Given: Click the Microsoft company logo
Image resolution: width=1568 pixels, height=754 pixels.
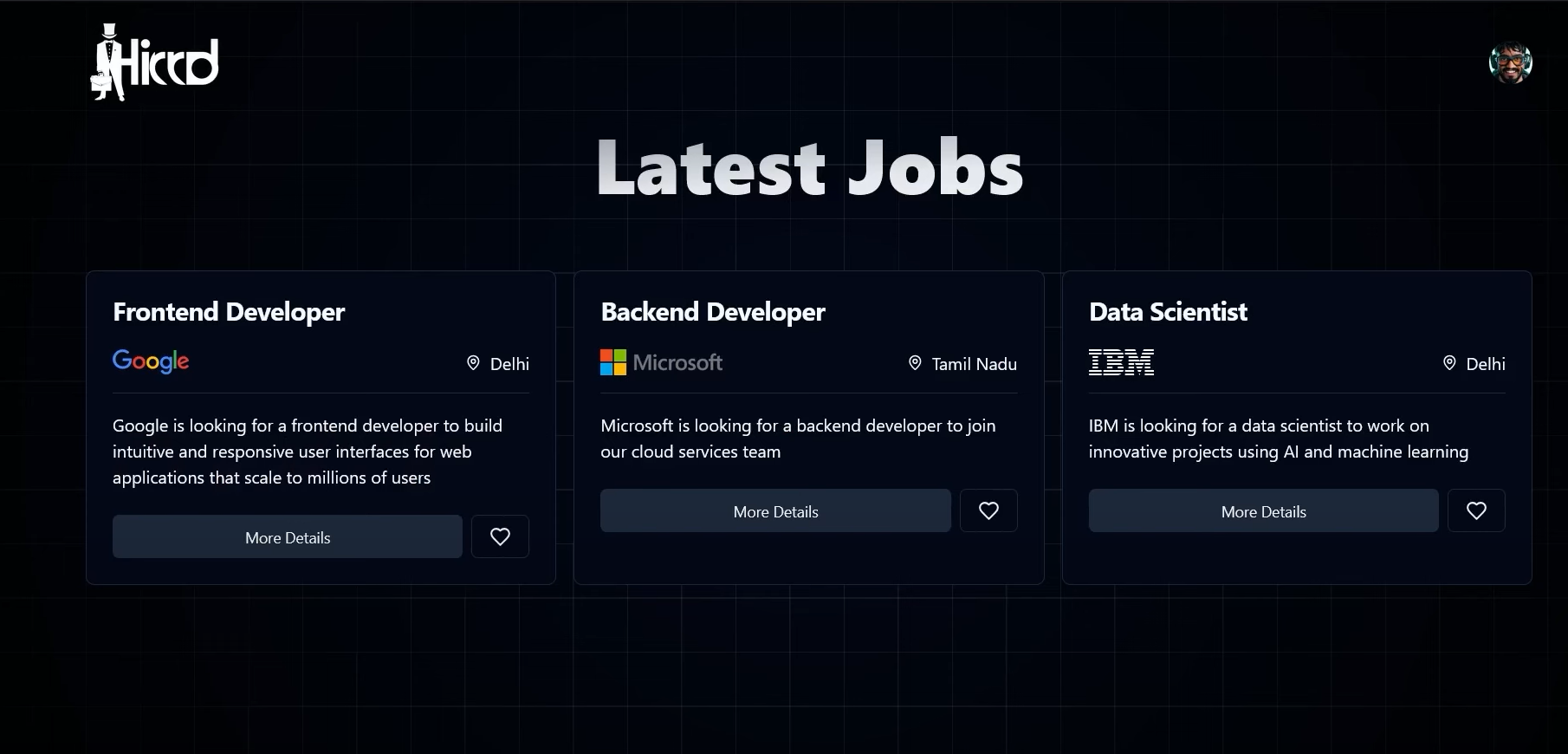Looking at the screenshot, I should tap(661, 362).
